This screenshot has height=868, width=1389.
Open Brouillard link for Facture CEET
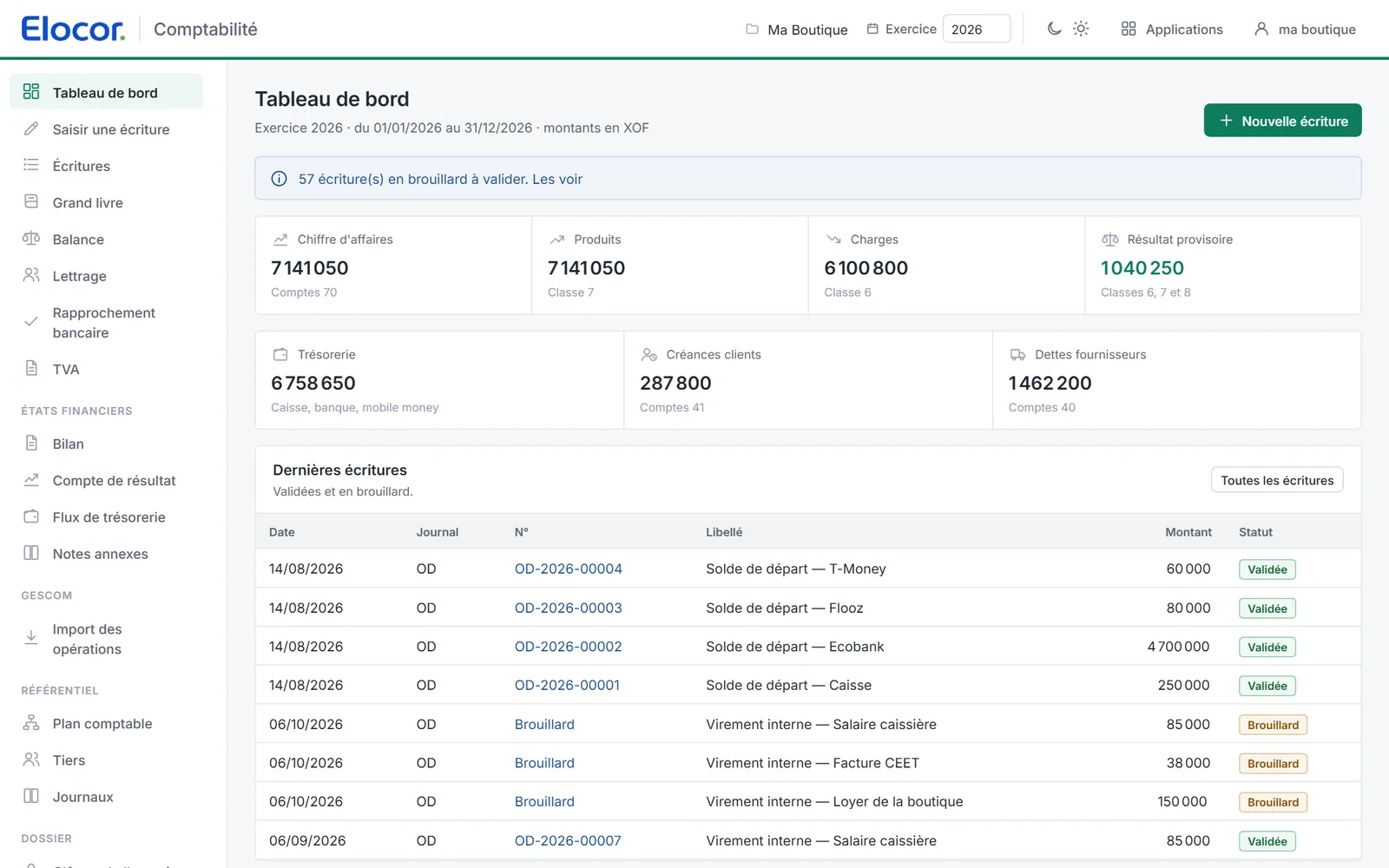(544, 763)
